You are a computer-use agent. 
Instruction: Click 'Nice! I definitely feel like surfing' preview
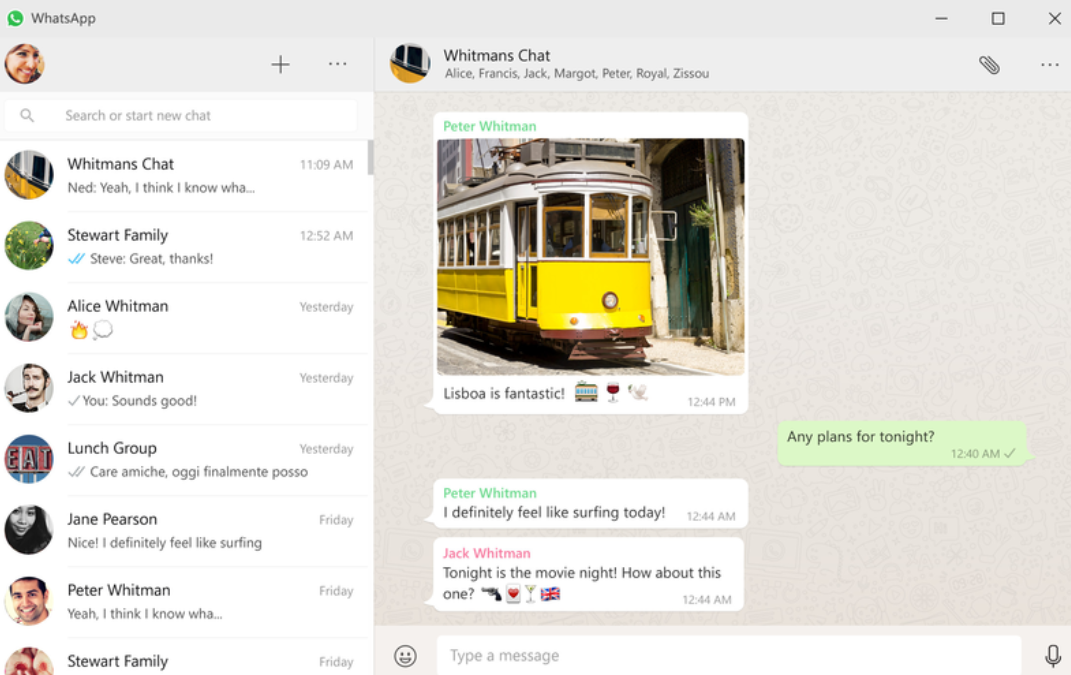pos(165,543)
